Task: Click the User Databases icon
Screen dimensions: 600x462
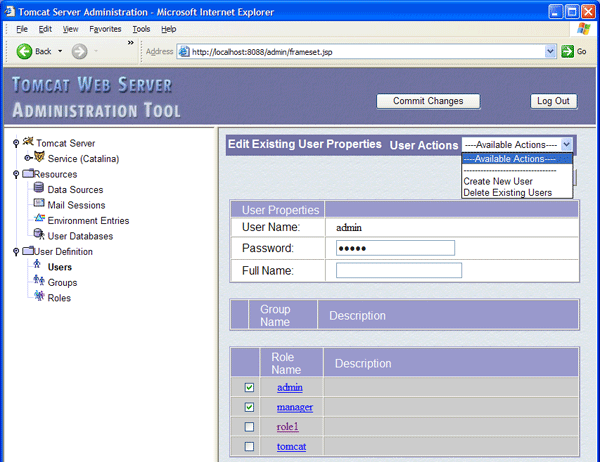Action: point(39,236)
